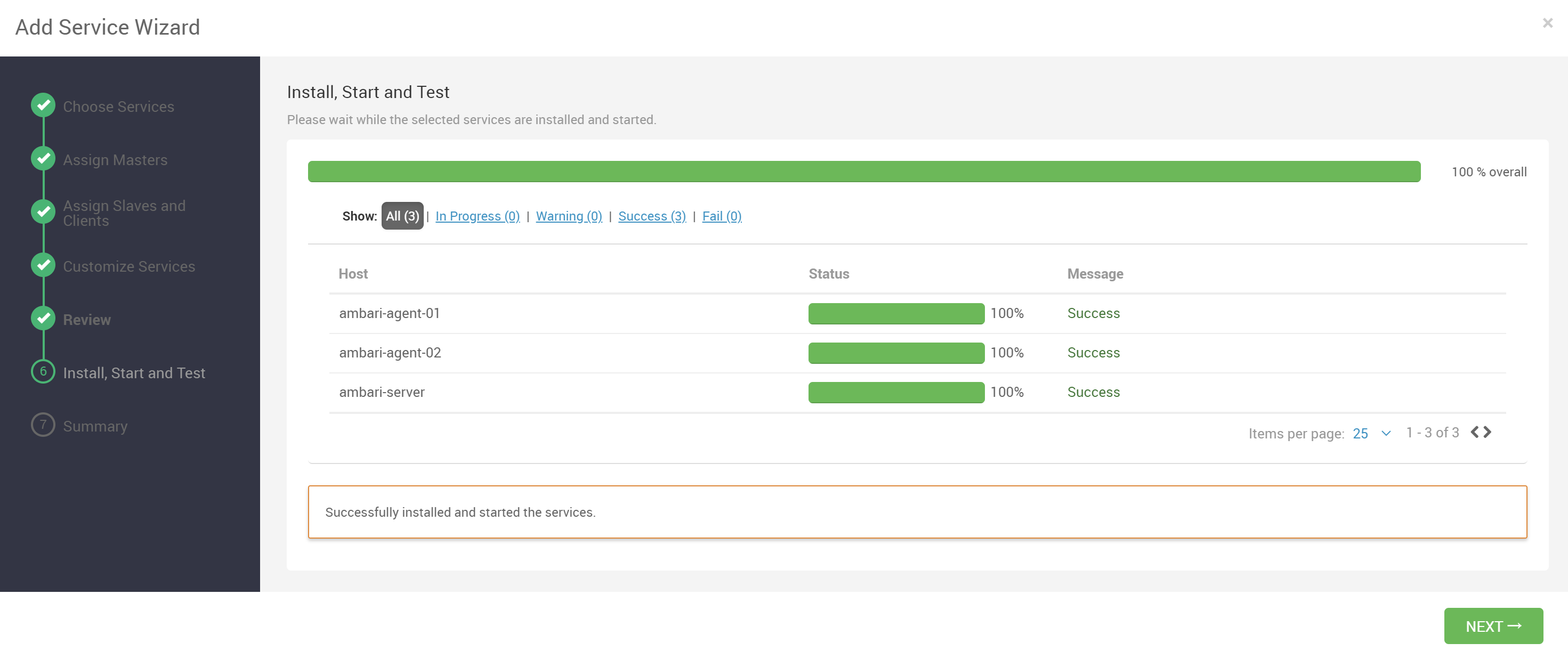Viewport: 1568px width, 651px height.
Task: Click the Status column header
Action: coord(828,274)
